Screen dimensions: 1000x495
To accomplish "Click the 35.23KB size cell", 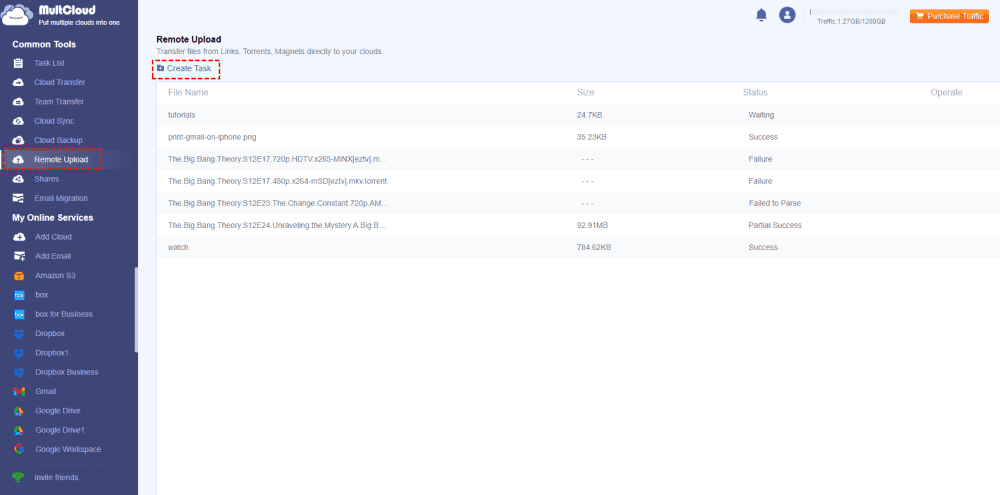I will tap(592, 137).
